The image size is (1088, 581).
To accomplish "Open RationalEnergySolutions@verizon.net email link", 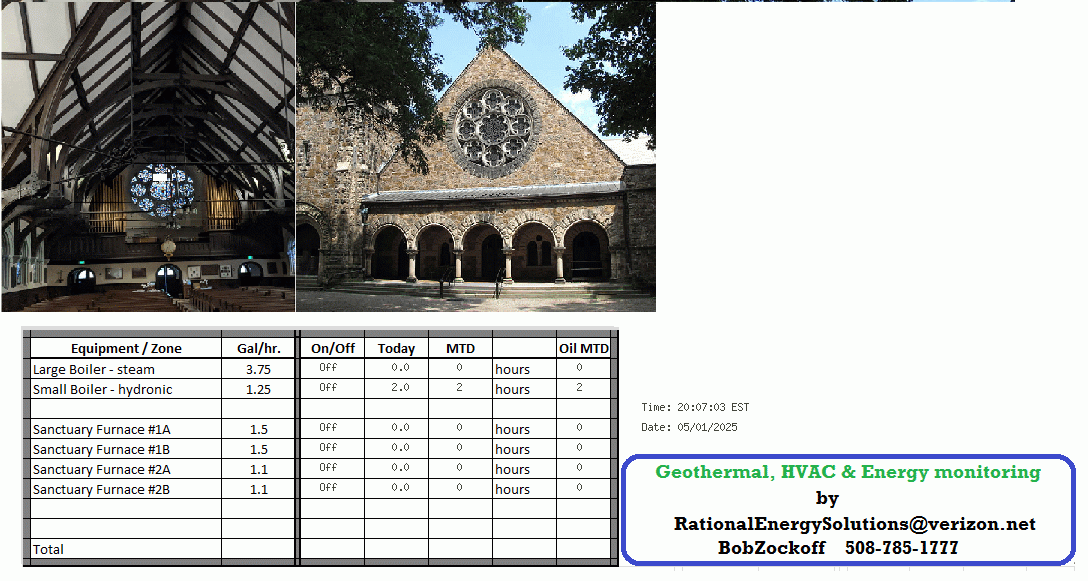I will [854, 524].
